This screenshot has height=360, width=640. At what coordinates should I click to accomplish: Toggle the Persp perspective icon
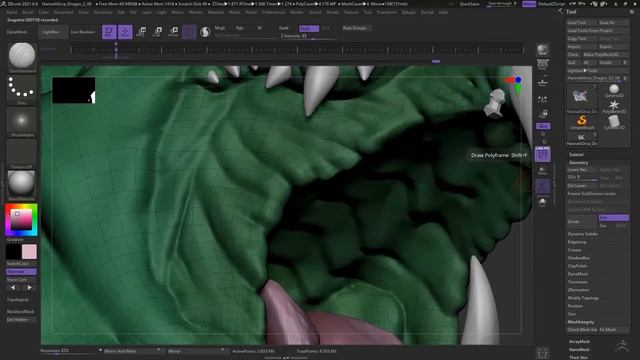click(542, 65)
